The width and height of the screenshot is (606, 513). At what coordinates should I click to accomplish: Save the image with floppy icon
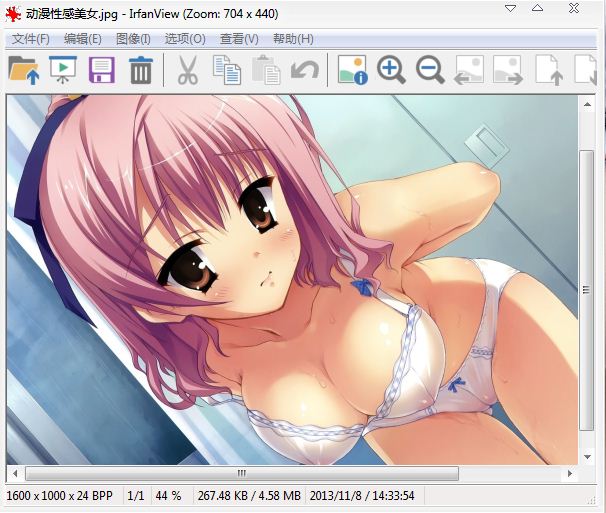point(101,70)
